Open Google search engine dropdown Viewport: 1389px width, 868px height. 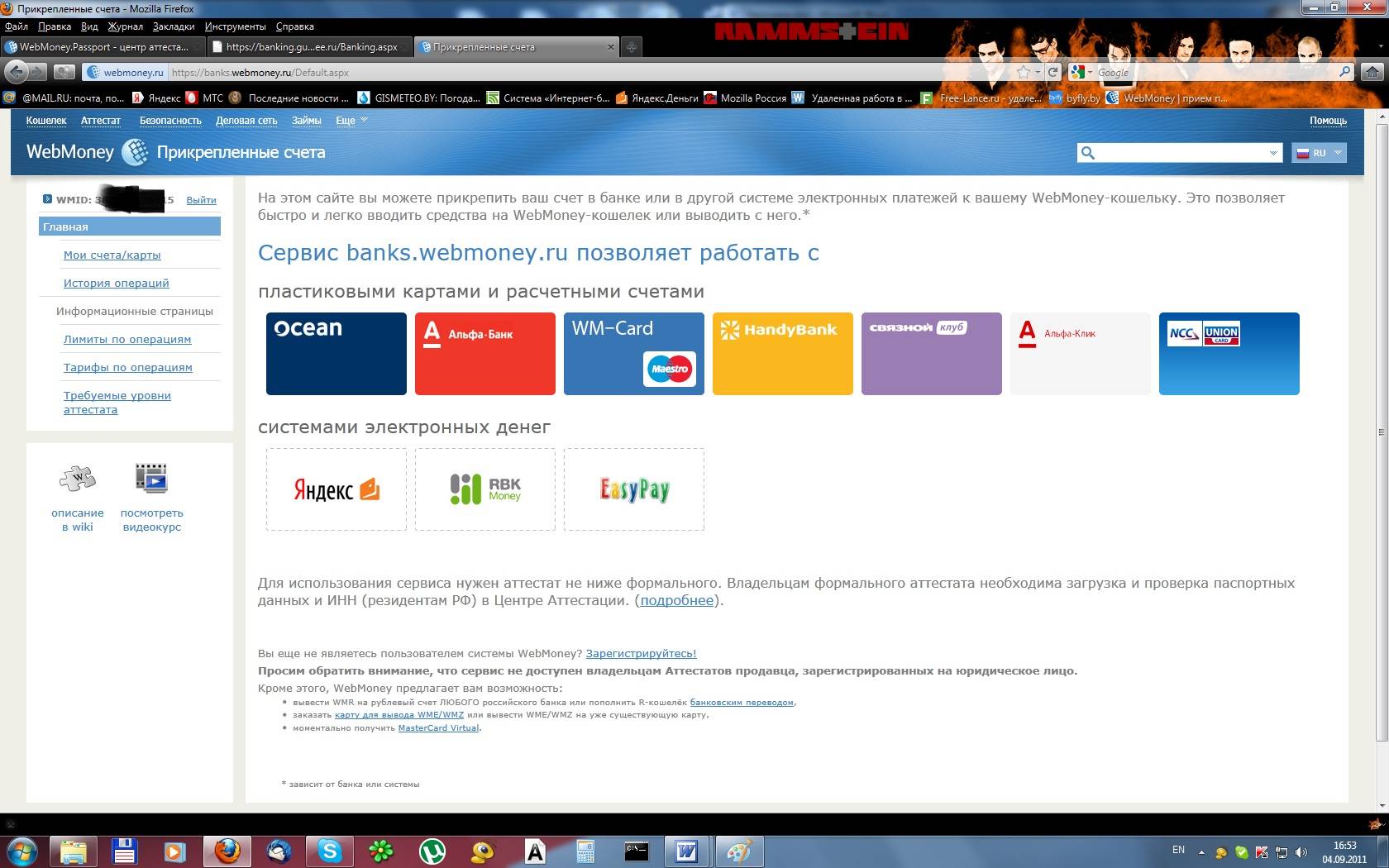point(1081,73)
